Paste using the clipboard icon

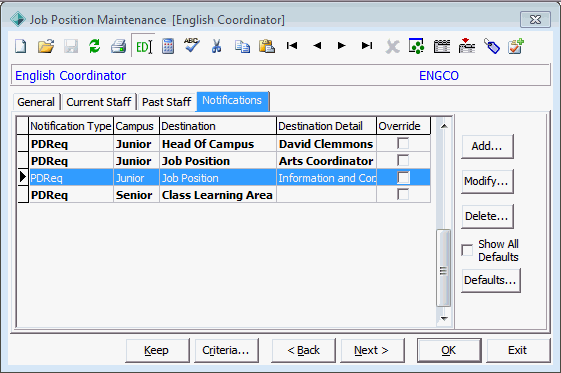click(267, 46)
